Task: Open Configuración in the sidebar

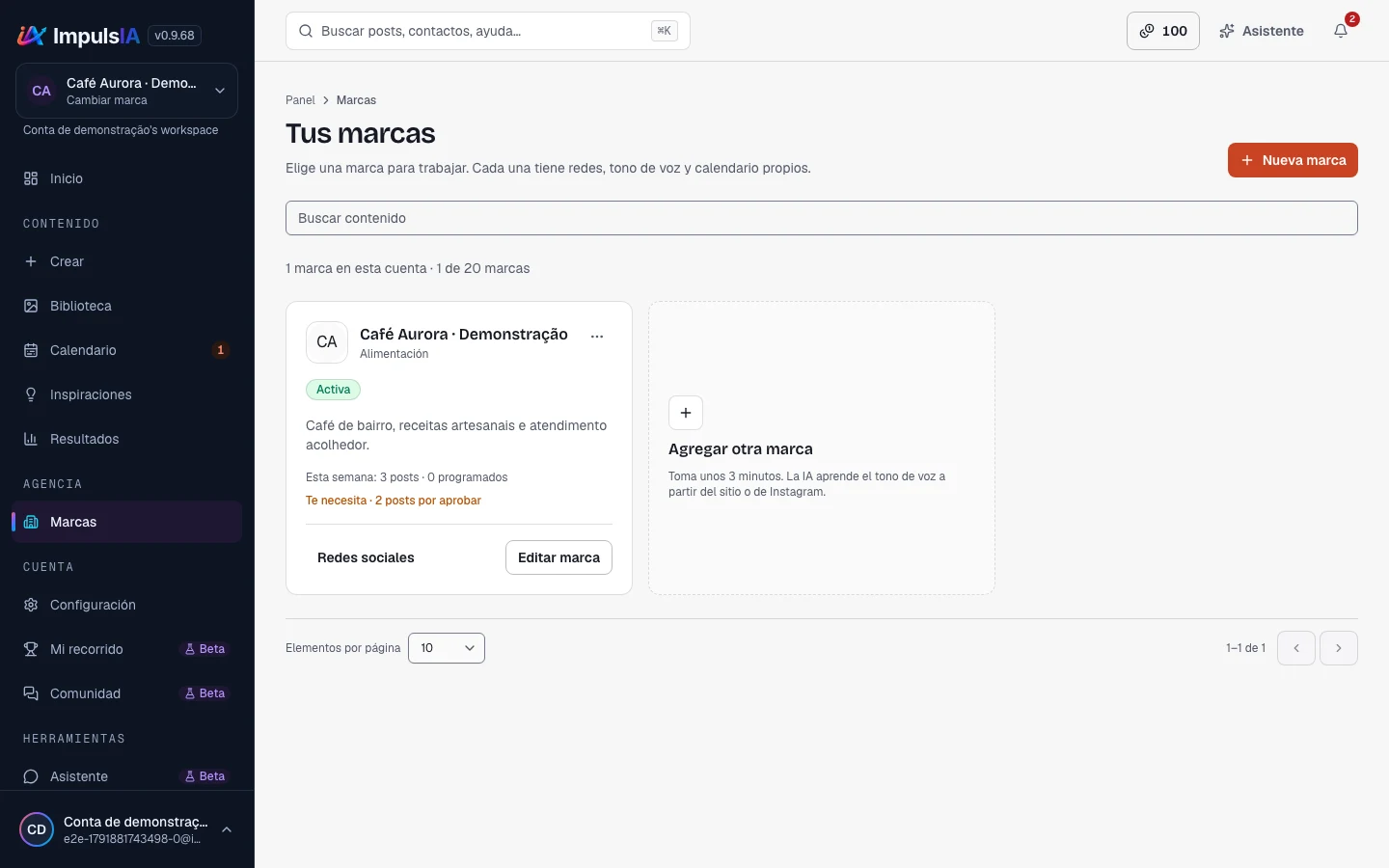Action: 126,605
